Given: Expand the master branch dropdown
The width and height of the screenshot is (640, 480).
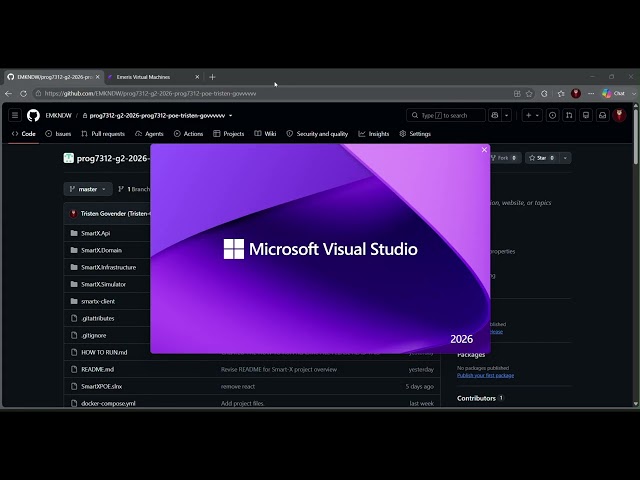Looking at the screenshot, I should pyautogui.click(x=88, y=189).
